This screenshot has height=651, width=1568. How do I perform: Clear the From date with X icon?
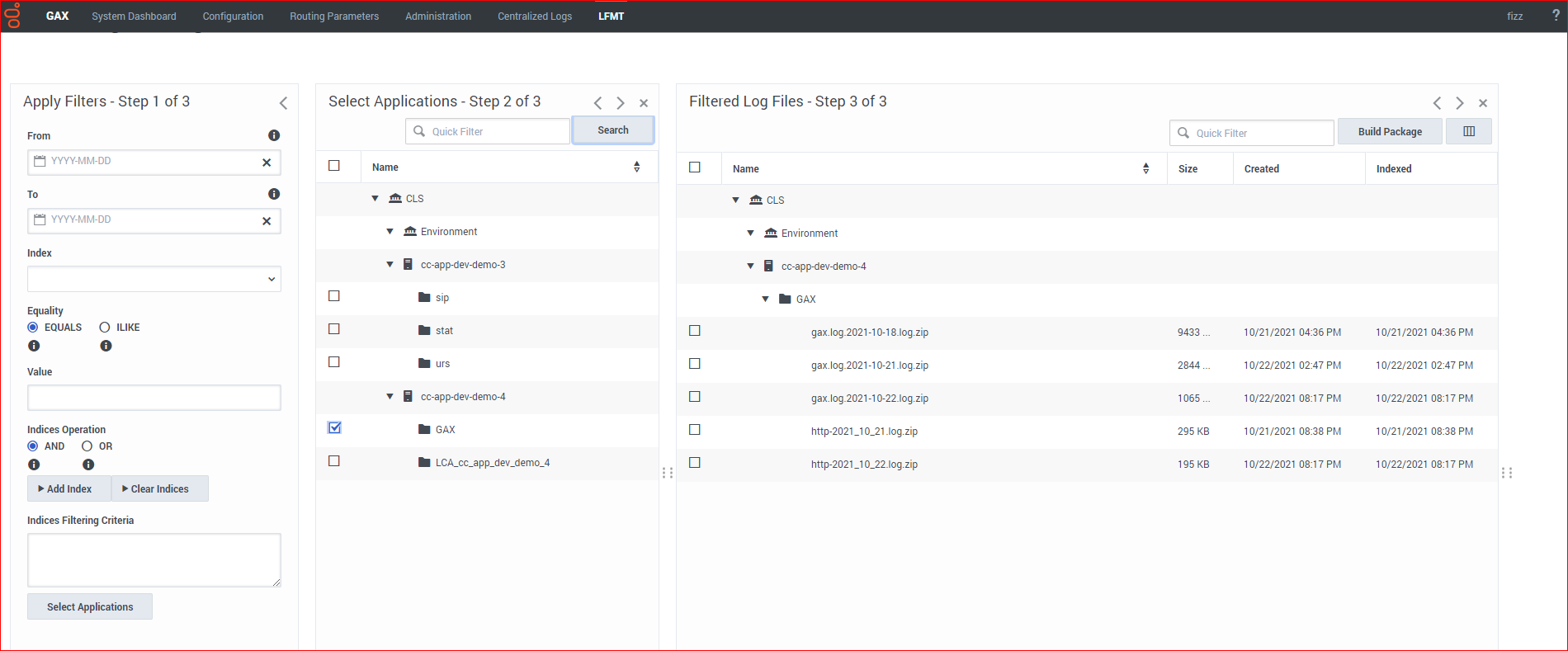click(x=267, y=163)
